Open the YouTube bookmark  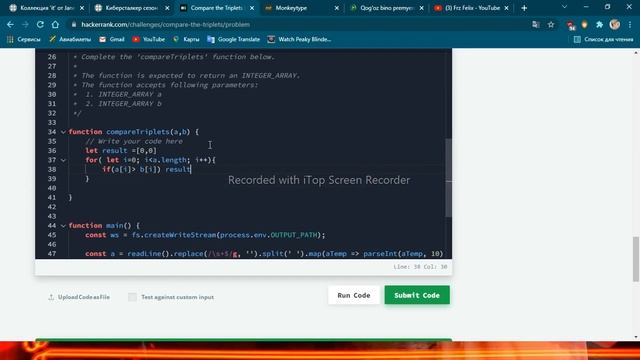point(149,39)
